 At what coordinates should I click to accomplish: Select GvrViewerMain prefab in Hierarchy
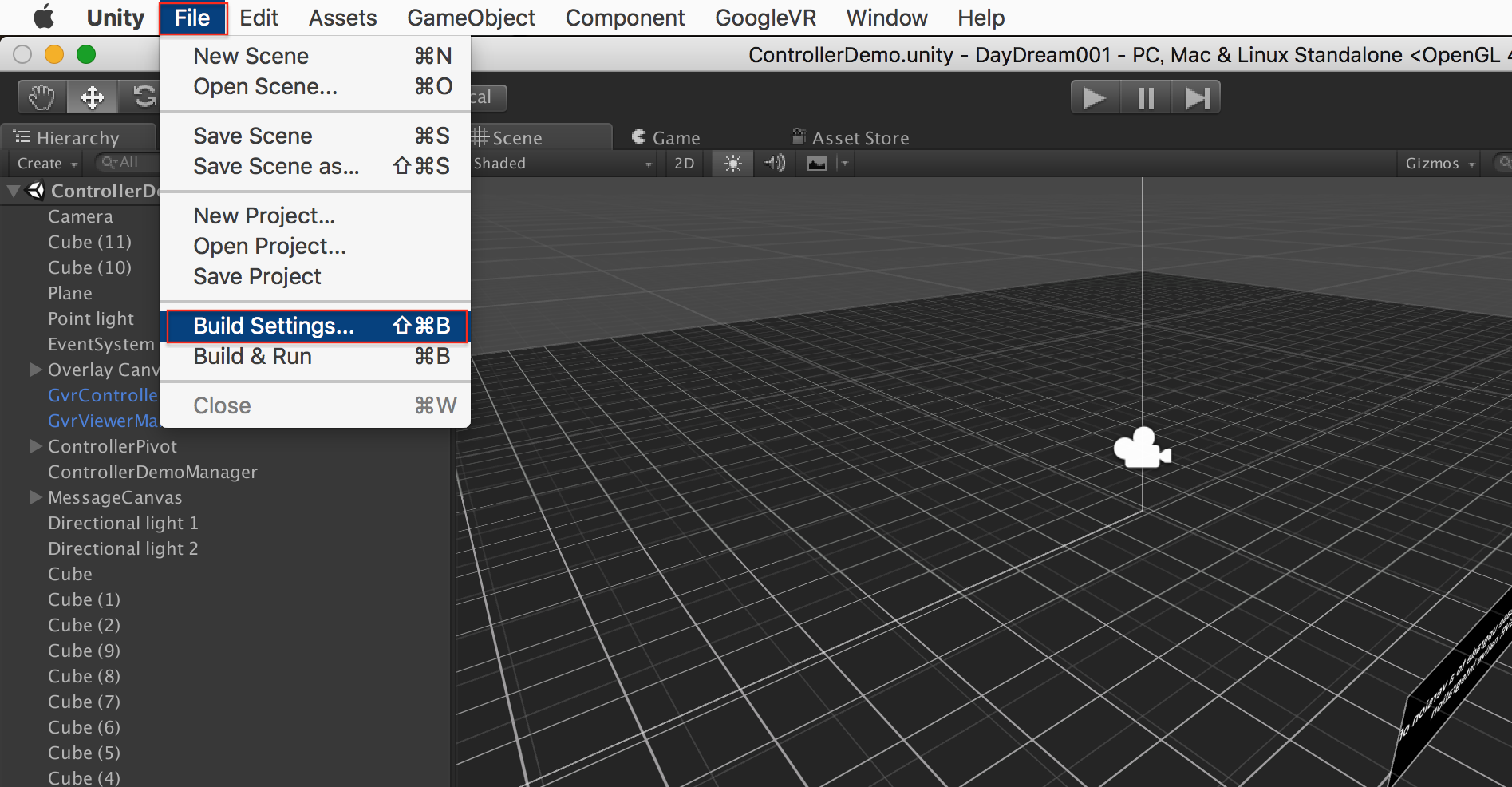[104, 421]
